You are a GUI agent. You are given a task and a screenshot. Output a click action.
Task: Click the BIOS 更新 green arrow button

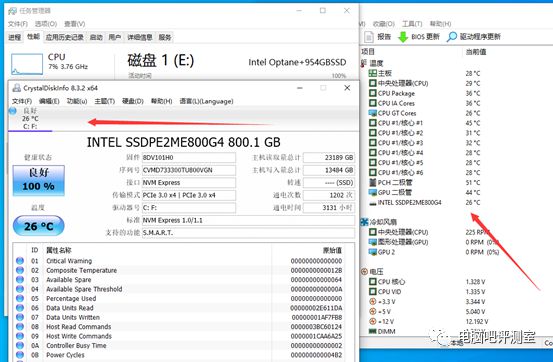click(x=419, y=36)
